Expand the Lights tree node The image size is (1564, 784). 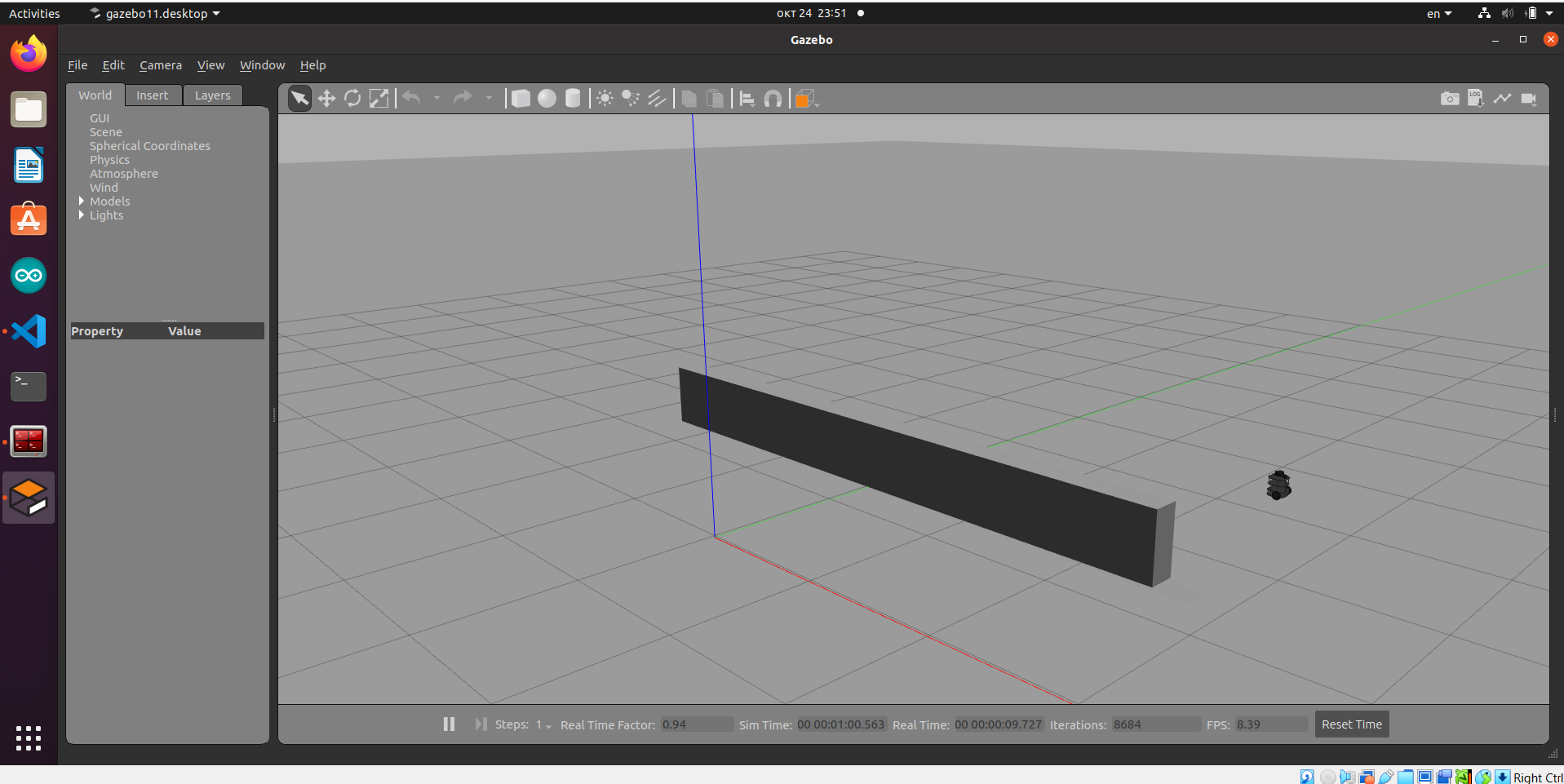point(82,215)
